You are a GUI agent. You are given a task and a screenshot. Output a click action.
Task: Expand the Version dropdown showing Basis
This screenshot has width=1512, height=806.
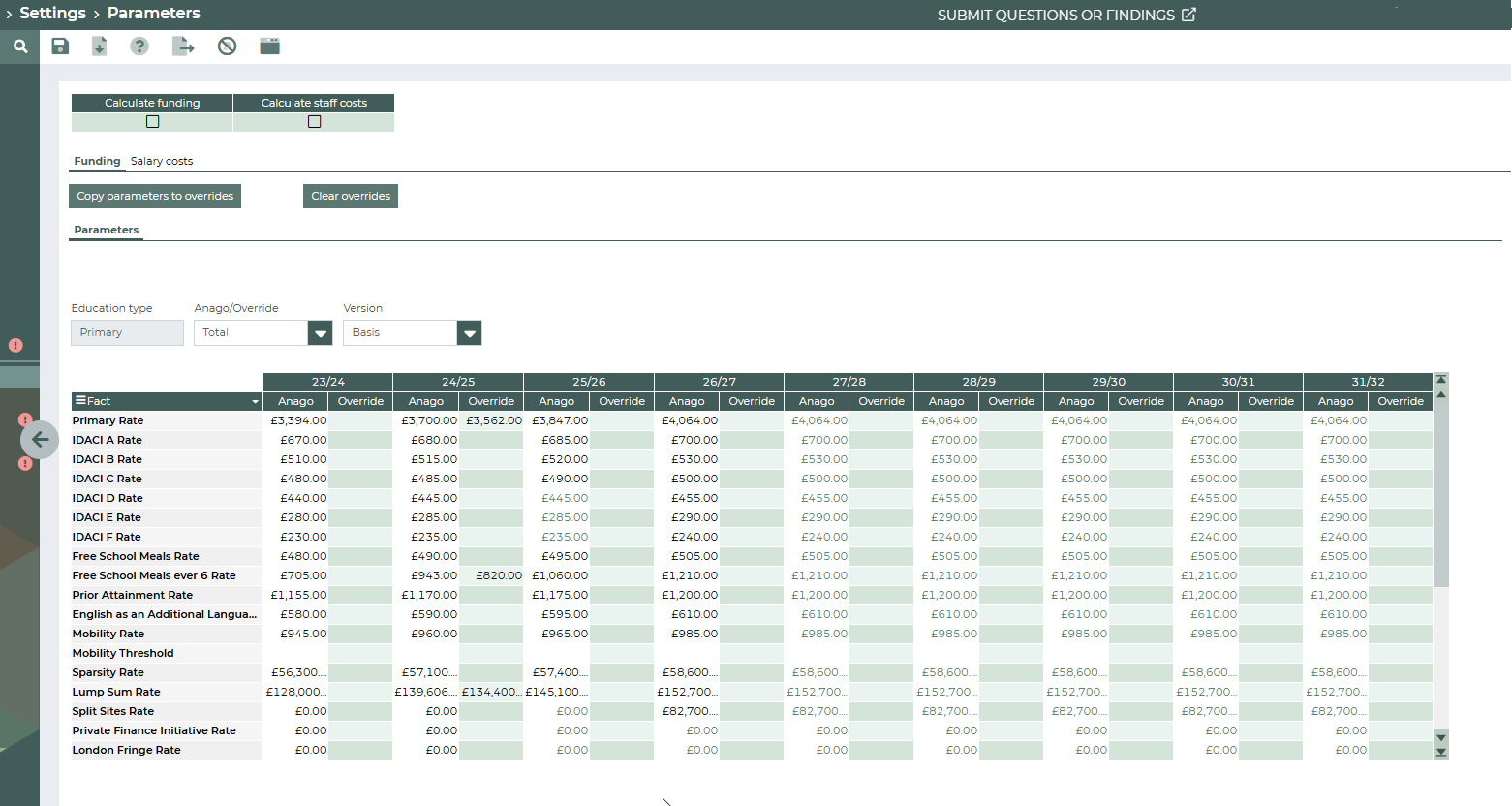pyautogui.click(x=469, y=333)
